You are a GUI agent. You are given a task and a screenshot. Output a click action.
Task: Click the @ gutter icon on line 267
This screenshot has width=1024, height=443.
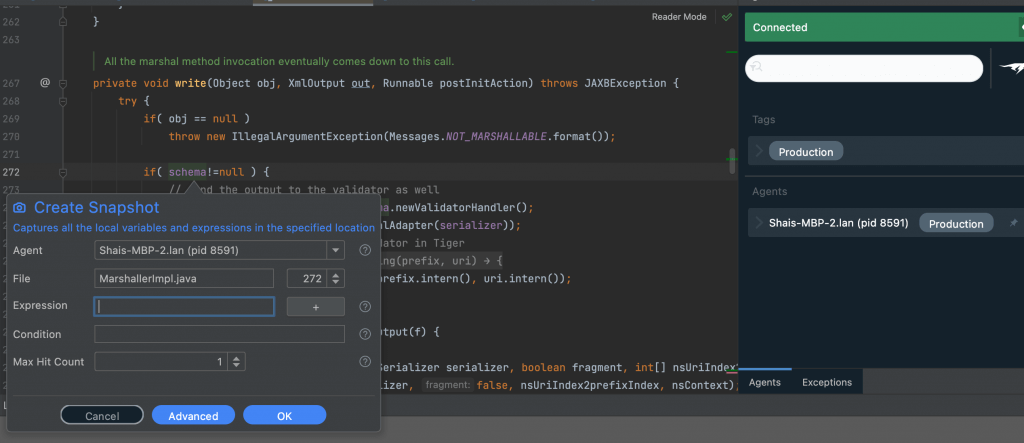pyautogui.click(x=45, y=83)
